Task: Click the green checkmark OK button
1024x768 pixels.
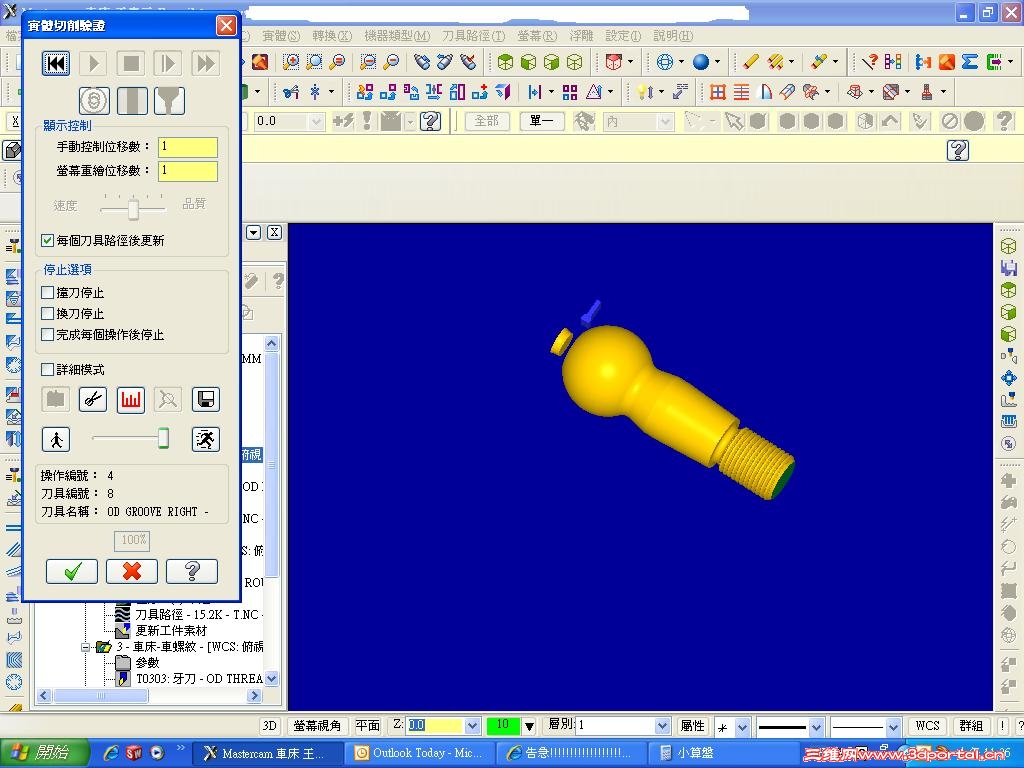Action: 72,571
